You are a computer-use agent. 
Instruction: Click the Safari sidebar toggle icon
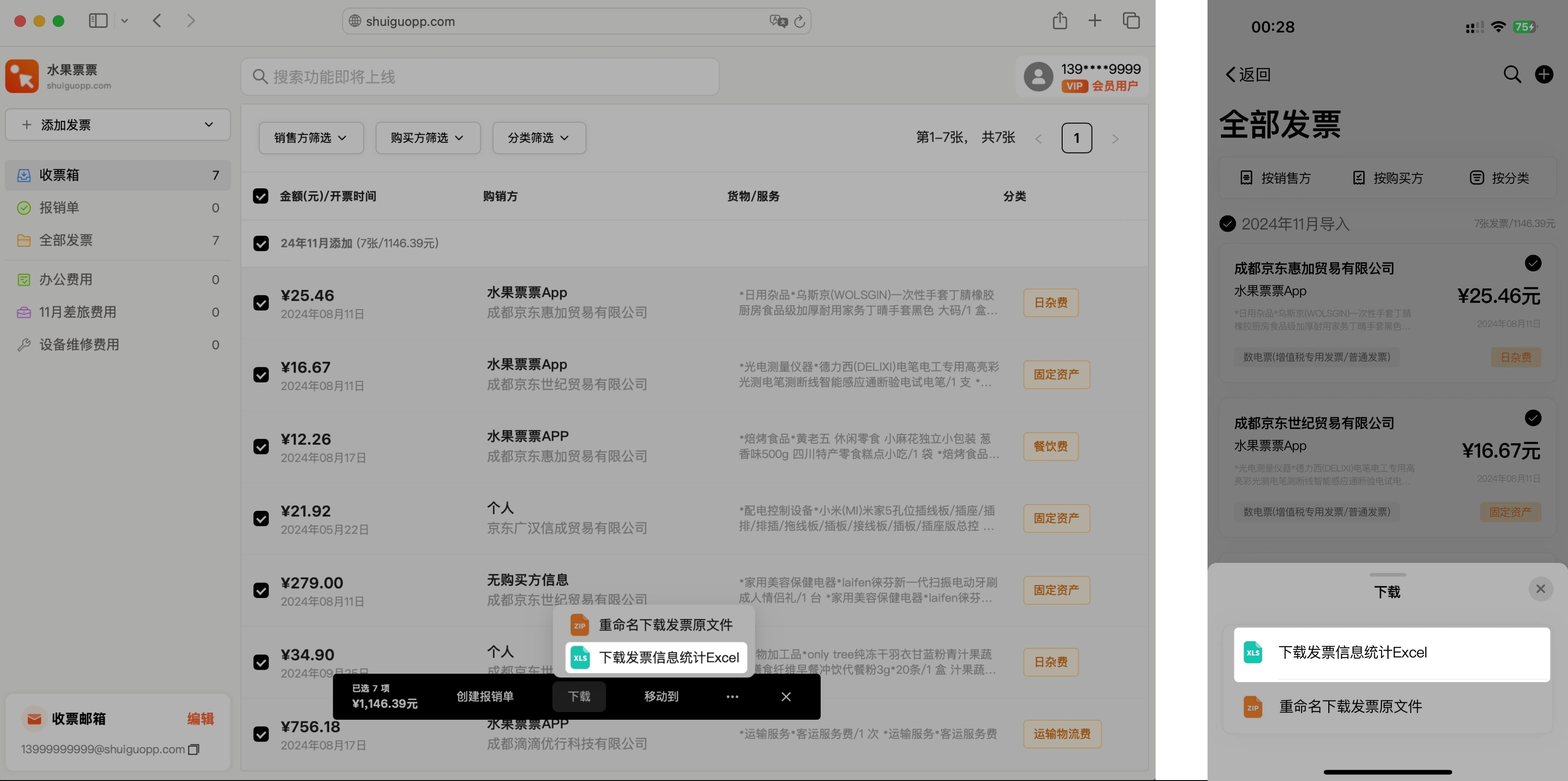point(98,21)
